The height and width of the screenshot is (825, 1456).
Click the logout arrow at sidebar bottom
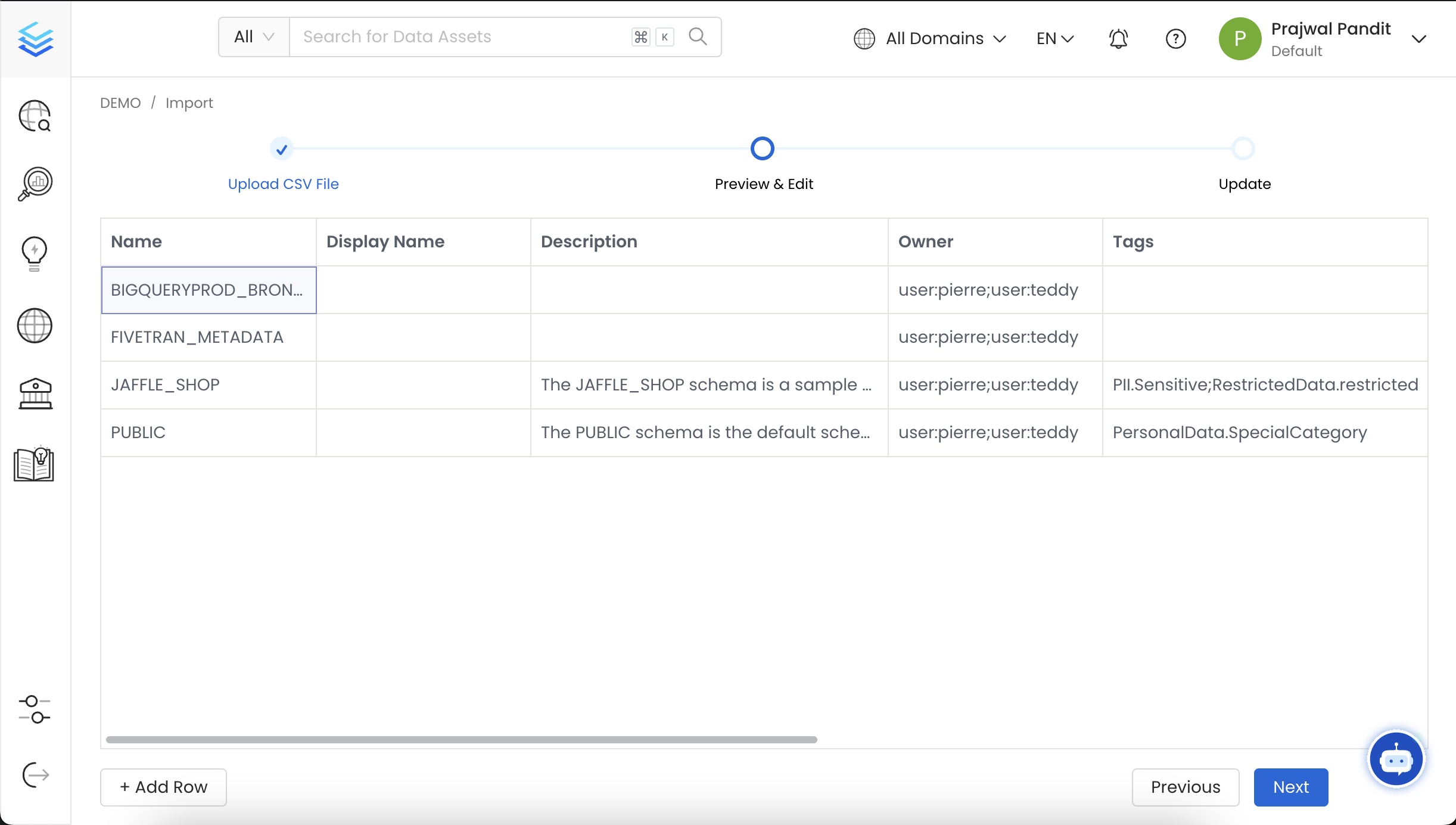tap(34, 775)
